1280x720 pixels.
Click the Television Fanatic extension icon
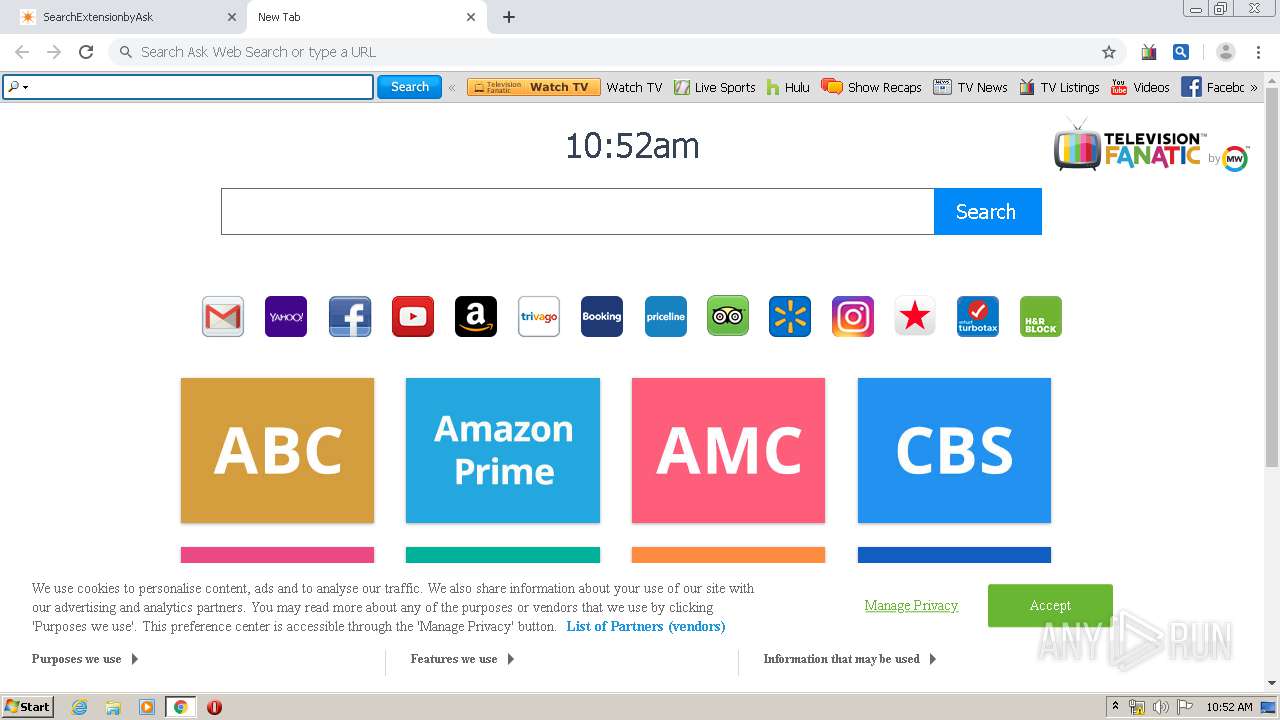(x=1149, y=52)
